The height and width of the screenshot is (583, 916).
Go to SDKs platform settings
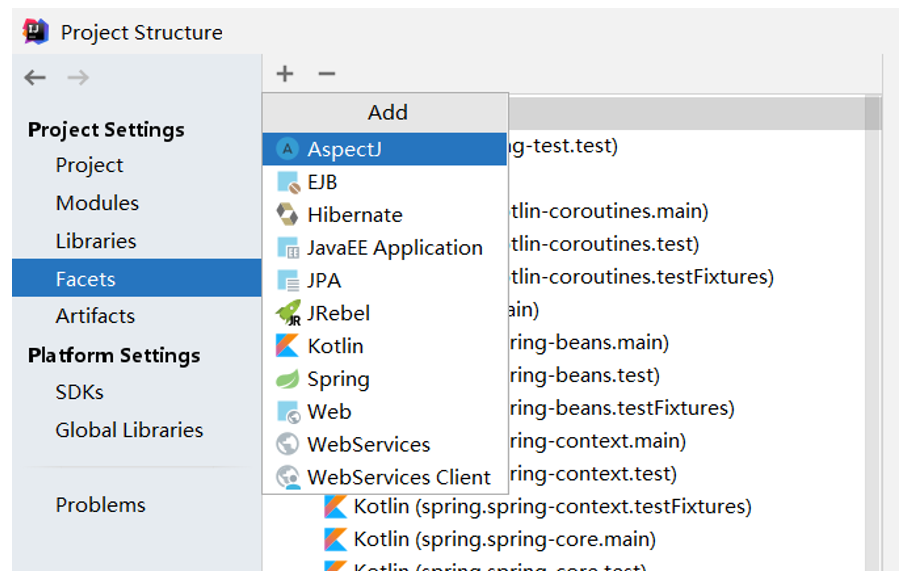tap(80, 392)
